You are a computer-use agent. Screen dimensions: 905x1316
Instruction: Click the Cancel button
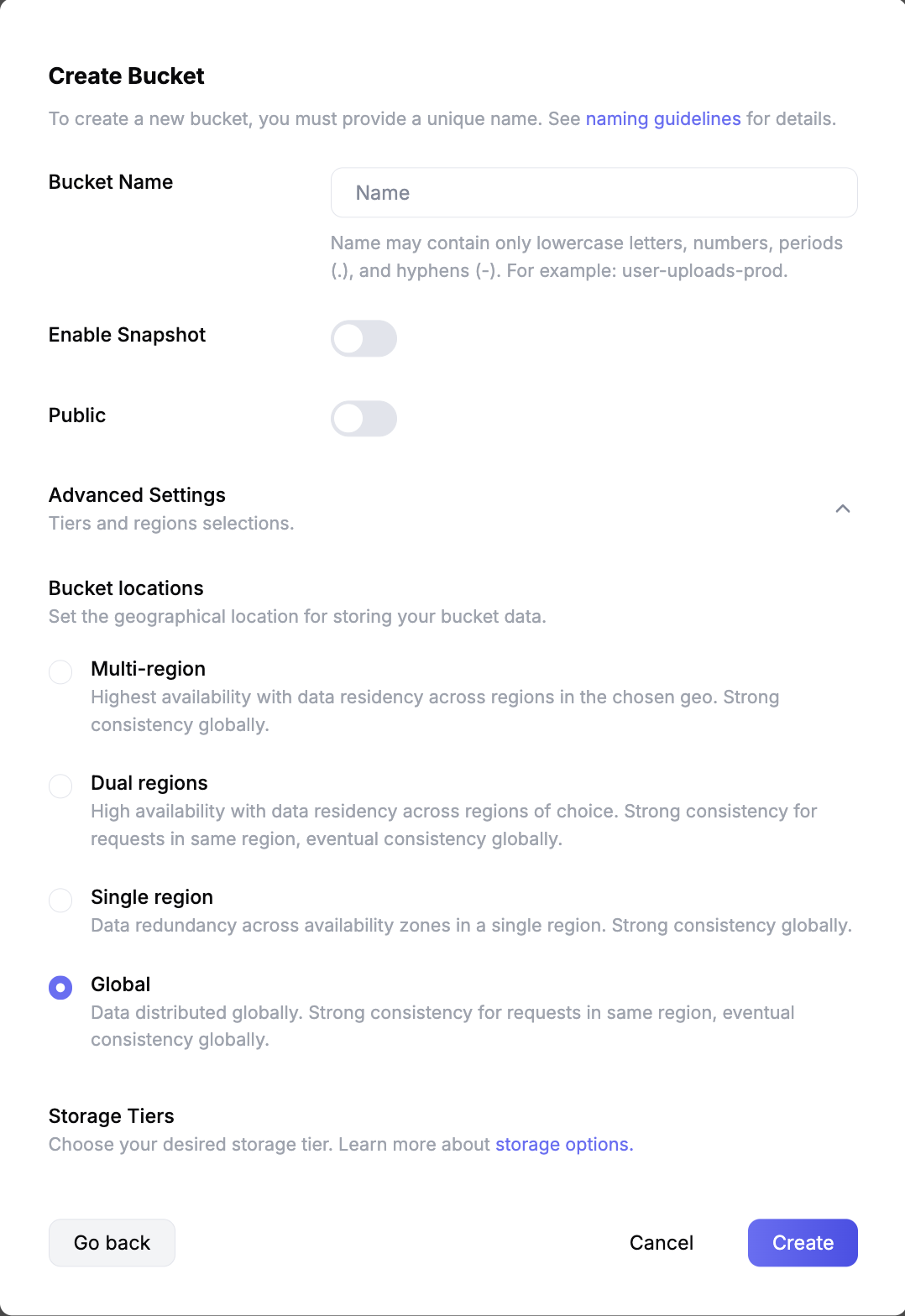point(662,1242)
